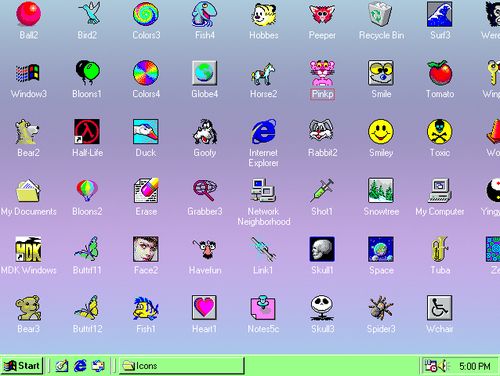Click the Erase eraser icon

point(146,190)
